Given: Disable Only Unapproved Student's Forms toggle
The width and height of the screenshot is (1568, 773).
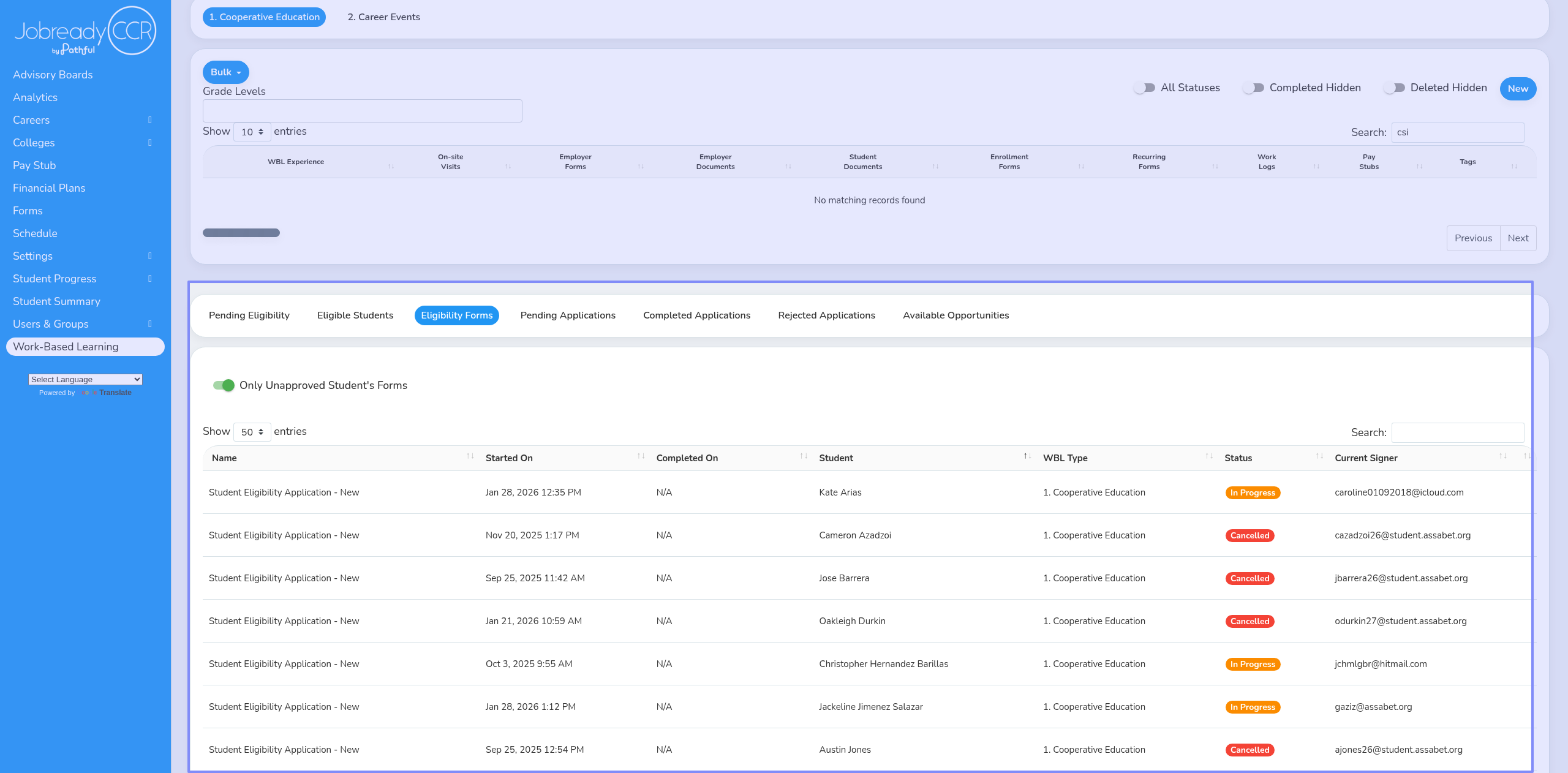Looking at the screenshot, I should pyautogui.click(x=224, y=385).
